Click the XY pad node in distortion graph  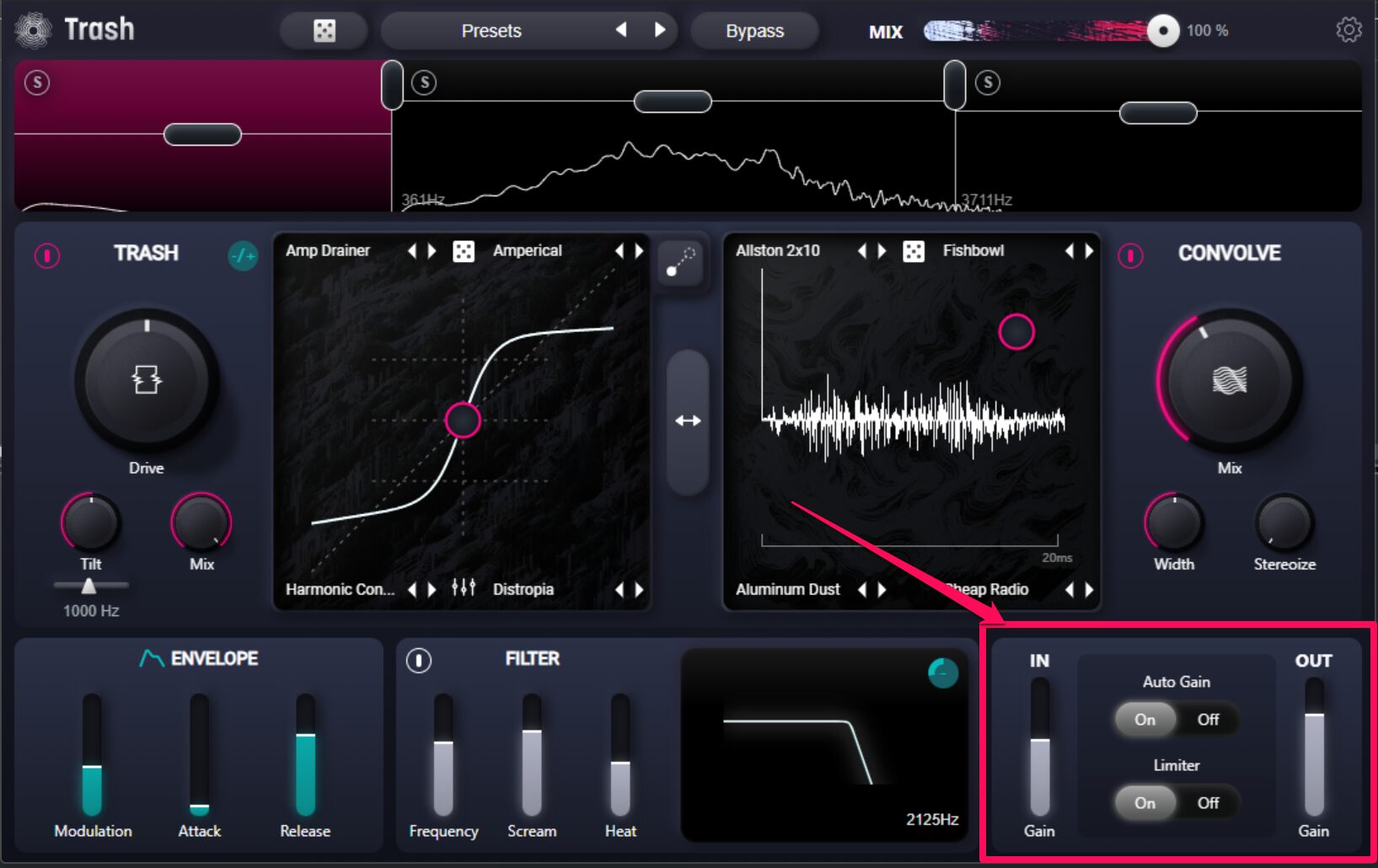point(463,421)
